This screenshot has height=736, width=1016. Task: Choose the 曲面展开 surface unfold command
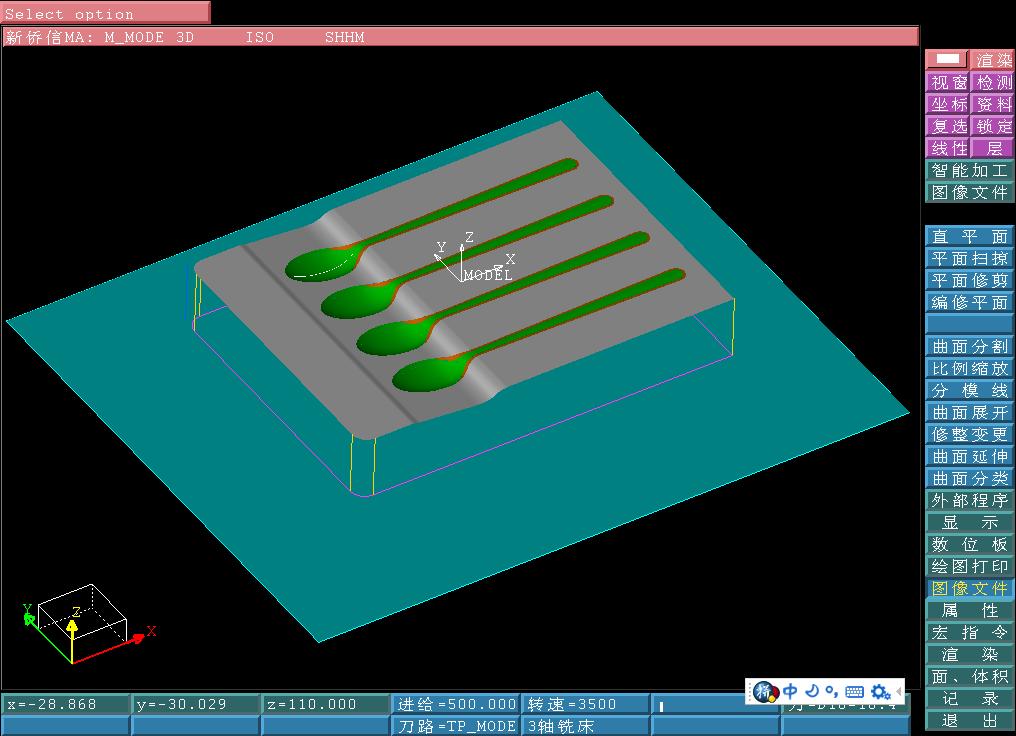pos(969,413)
